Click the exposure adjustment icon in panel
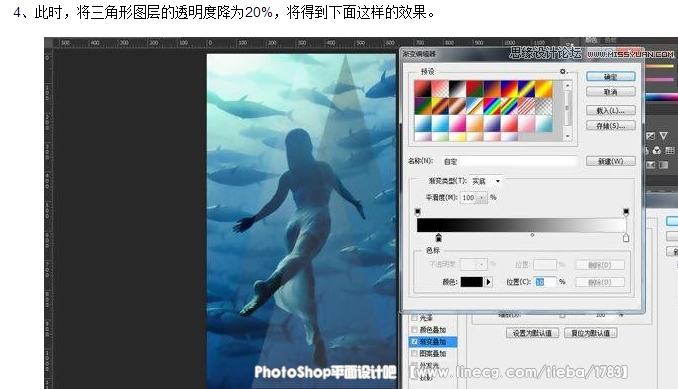678x389 pixels. 650,136
